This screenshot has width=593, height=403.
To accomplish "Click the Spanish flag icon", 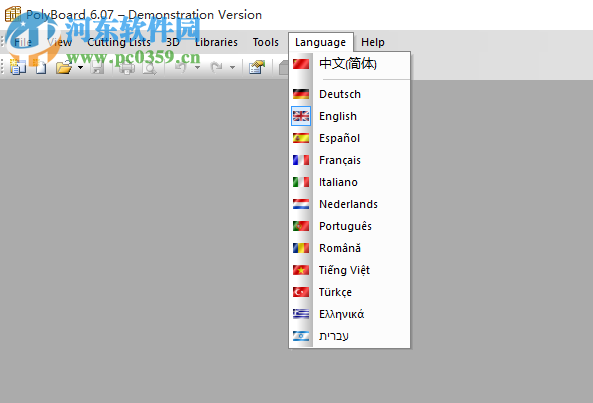I will 301,138.
